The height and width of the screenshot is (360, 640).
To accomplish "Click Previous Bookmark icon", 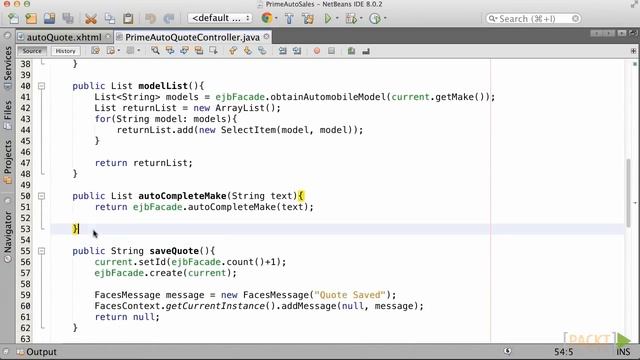I will (x=233, y=51).
